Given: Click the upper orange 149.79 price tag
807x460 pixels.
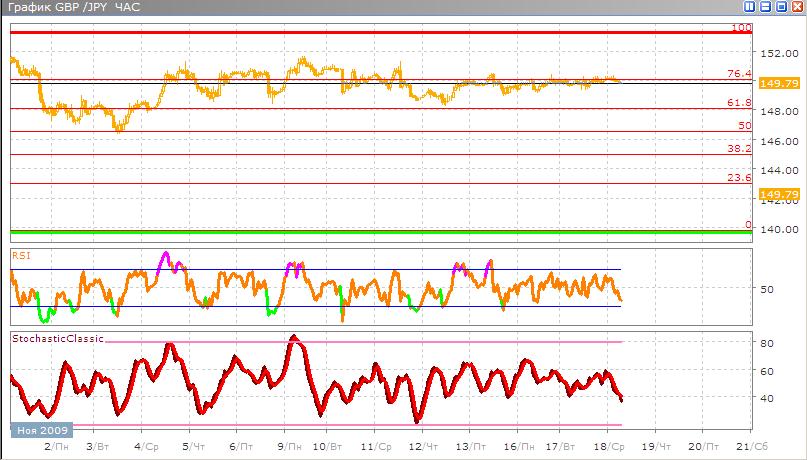Looking at the screenshot, I should click(777, 84).
